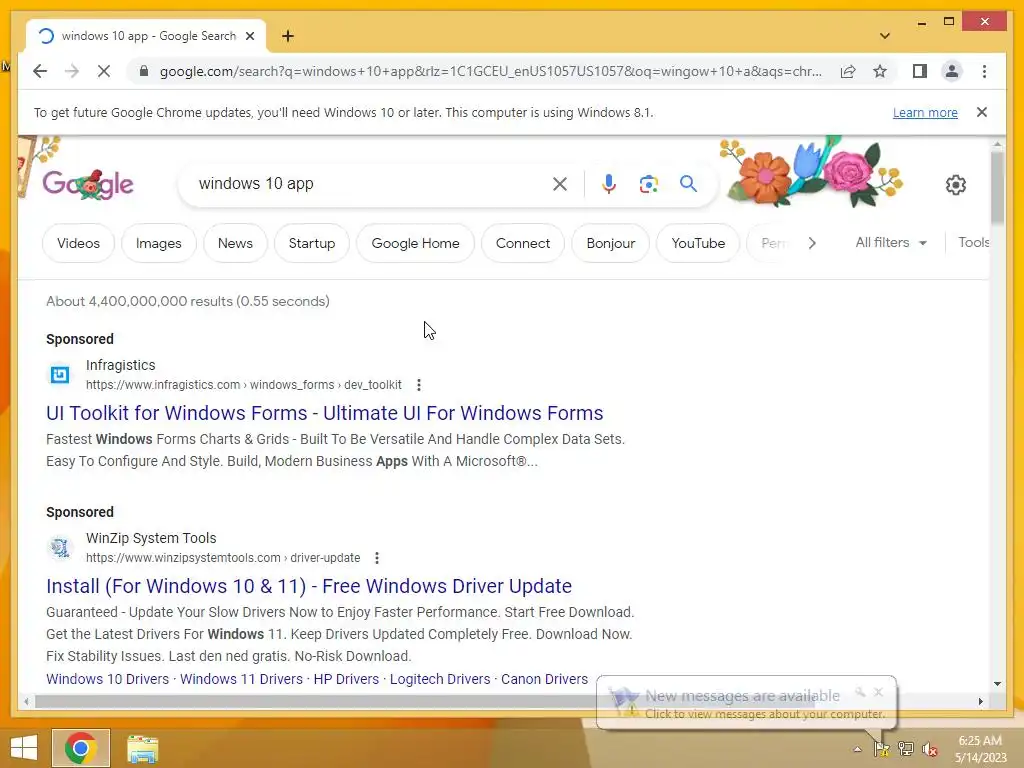Search by image with Lens icon
Viewport: 1024px width, 768px height.
click(x=648, y=184)
